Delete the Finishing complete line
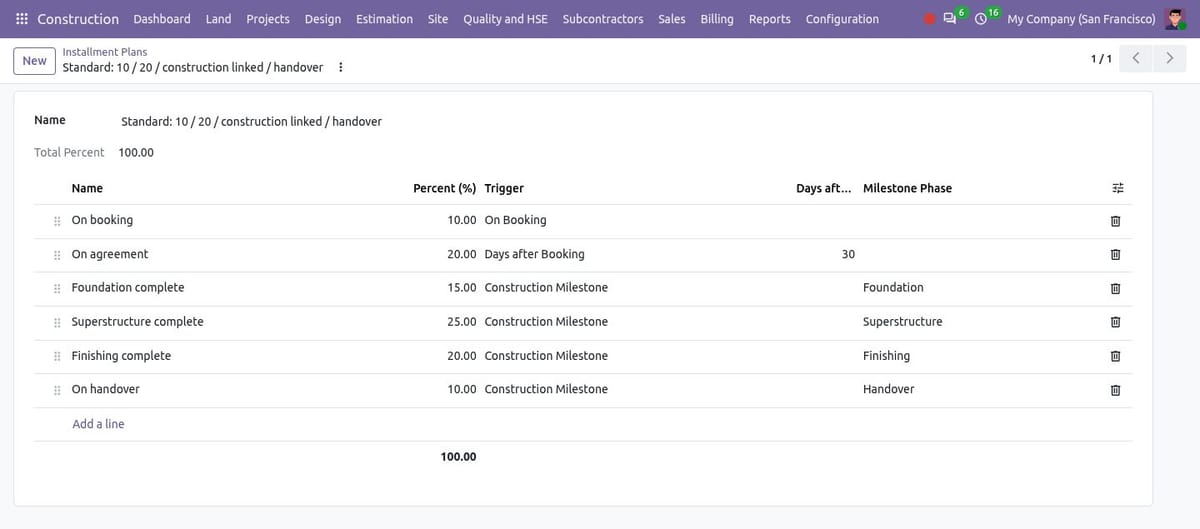The height and width of the screenshot is (529, 1200). pyautogui.click(x=1116, y=356)
